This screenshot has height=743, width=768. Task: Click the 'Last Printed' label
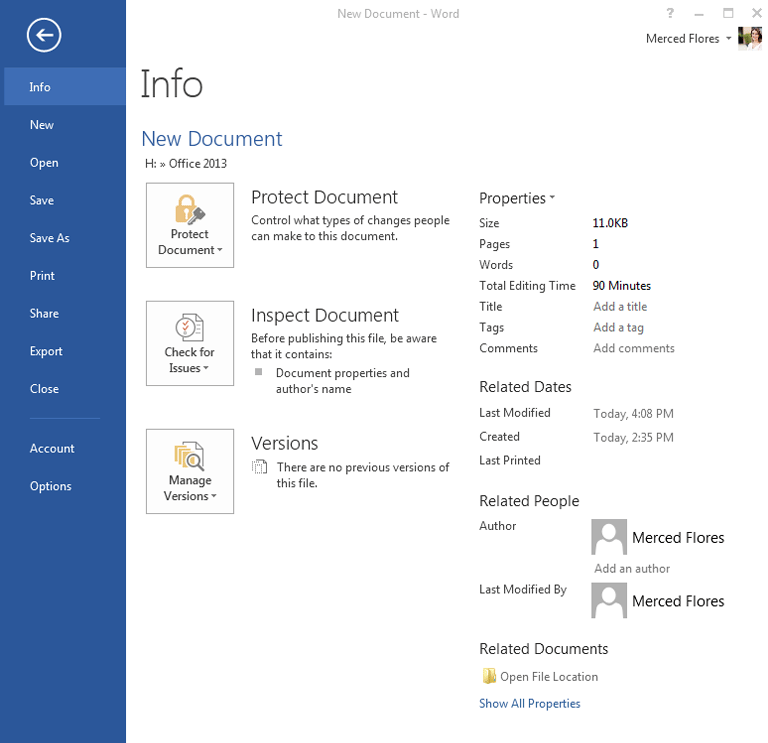(x=509, y=460)
